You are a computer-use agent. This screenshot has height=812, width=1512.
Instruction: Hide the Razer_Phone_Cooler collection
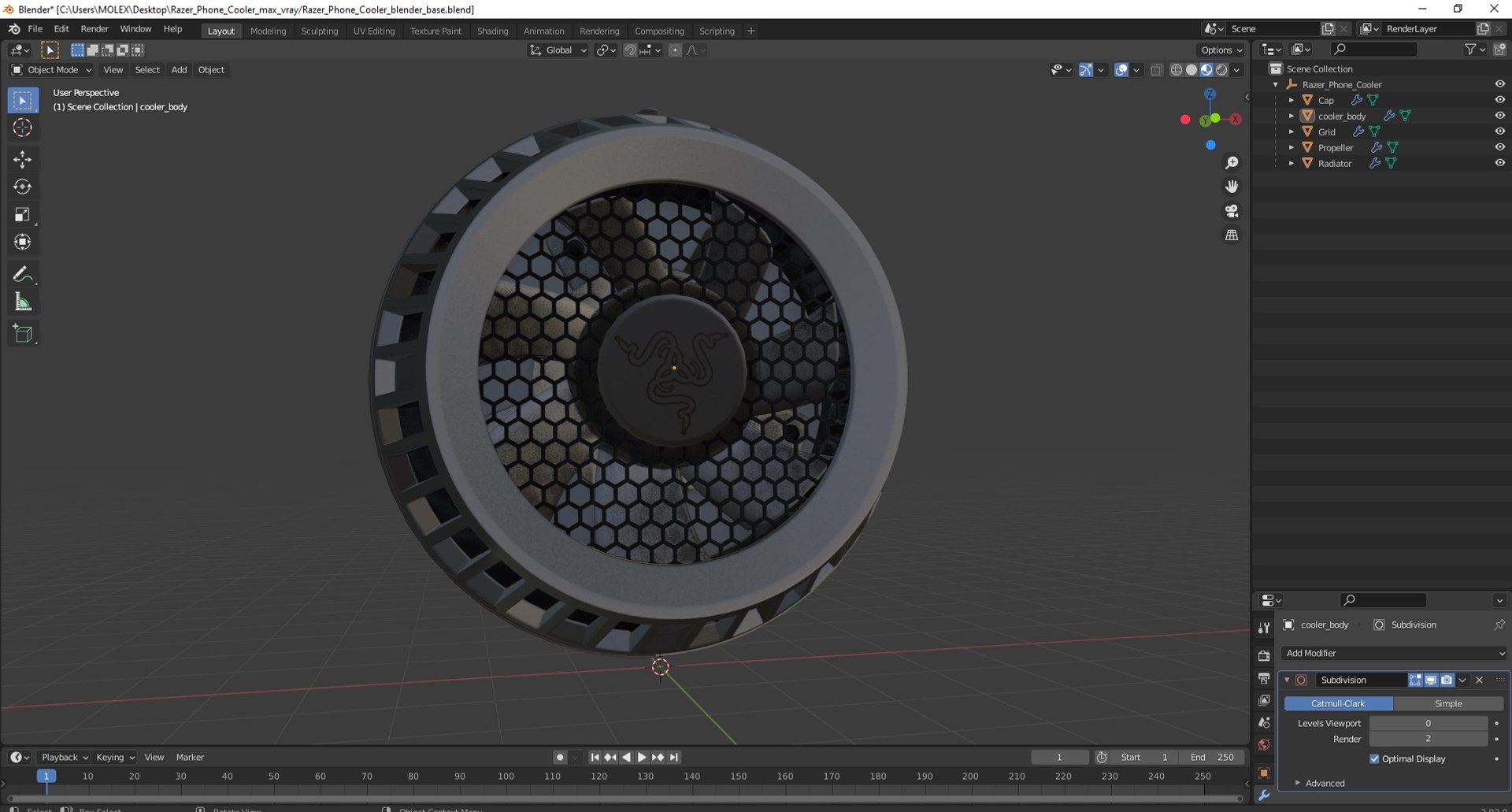tap(1499, 84)
